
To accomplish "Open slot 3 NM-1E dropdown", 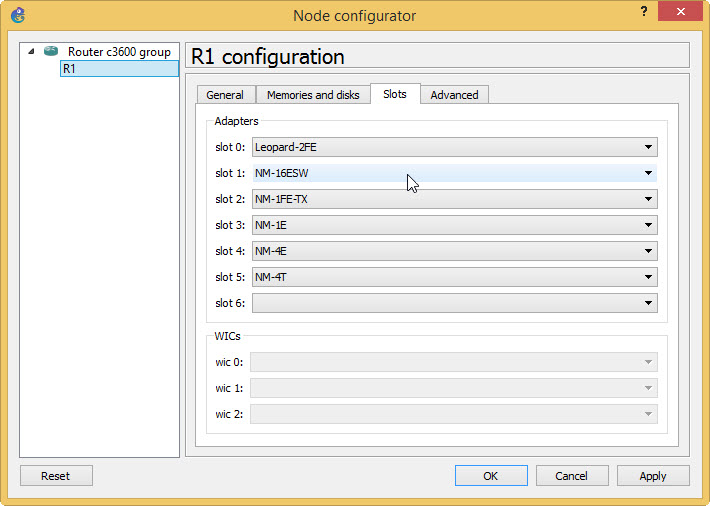I will [x=455, y=225].
